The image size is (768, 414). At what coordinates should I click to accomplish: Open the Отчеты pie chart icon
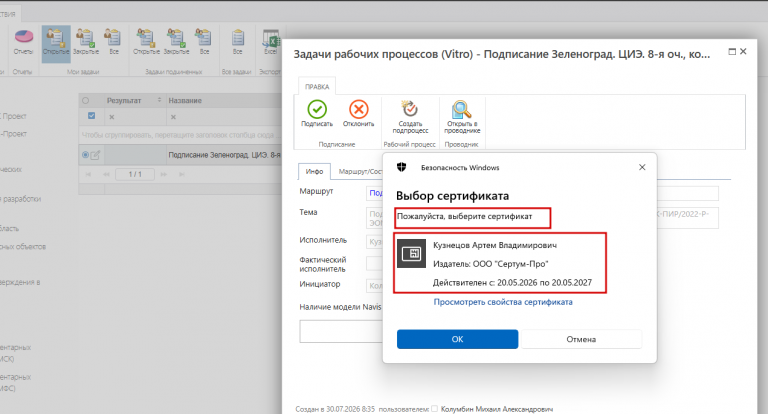point(24,37)
